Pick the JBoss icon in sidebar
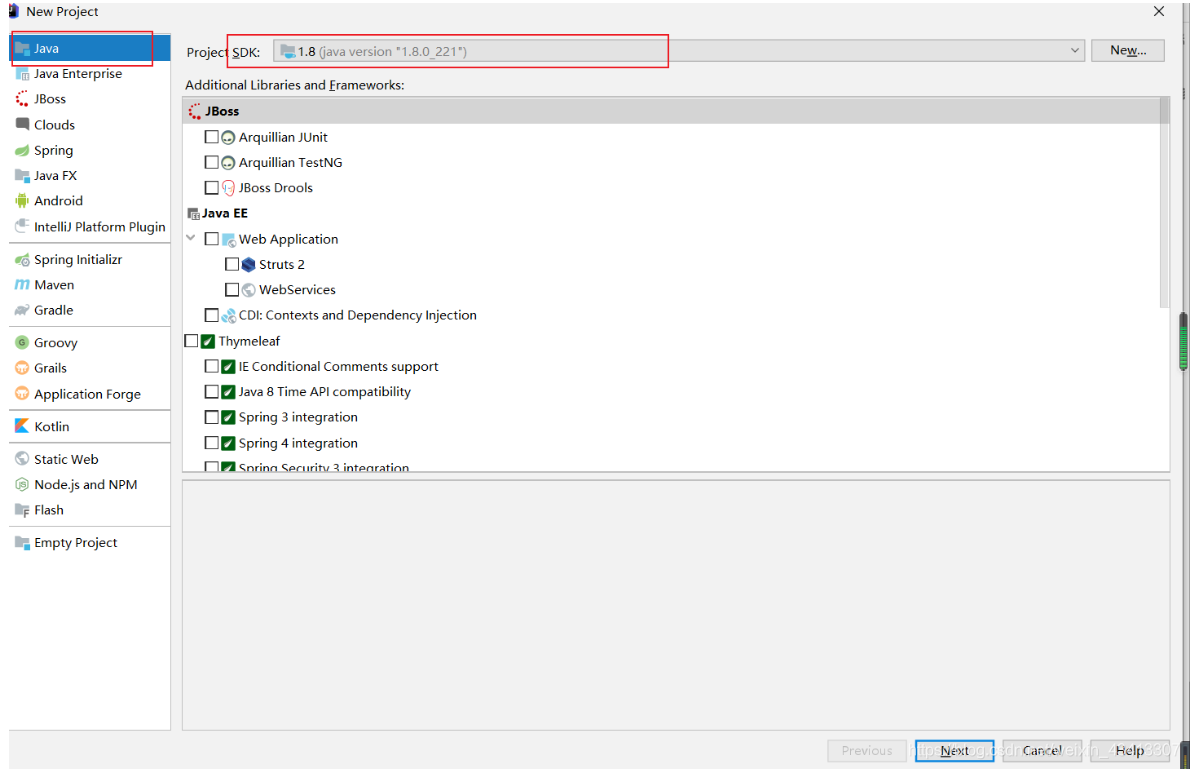 point(22,99)
